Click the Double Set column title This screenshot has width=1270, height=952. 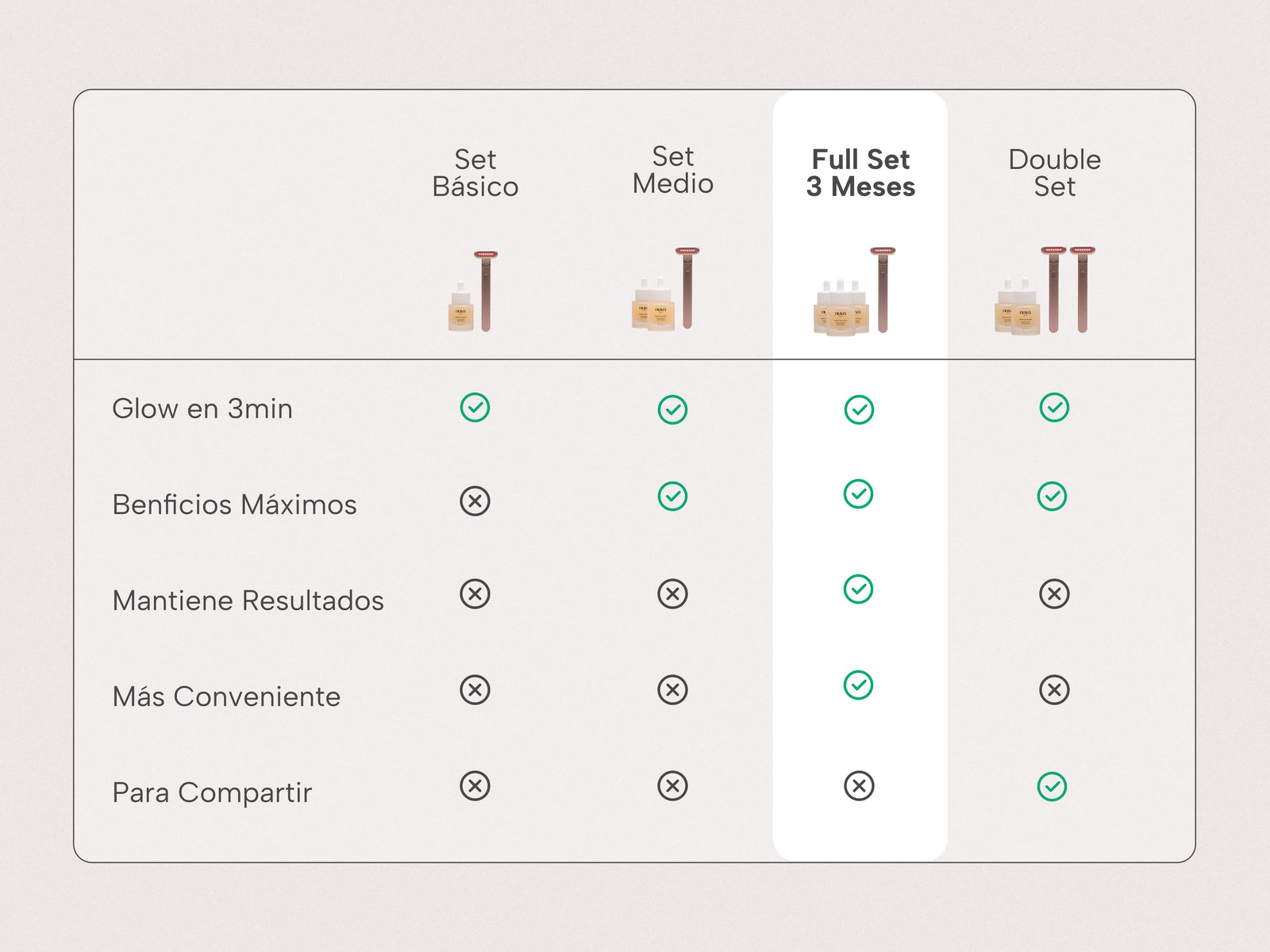[x=1054, y=173]
